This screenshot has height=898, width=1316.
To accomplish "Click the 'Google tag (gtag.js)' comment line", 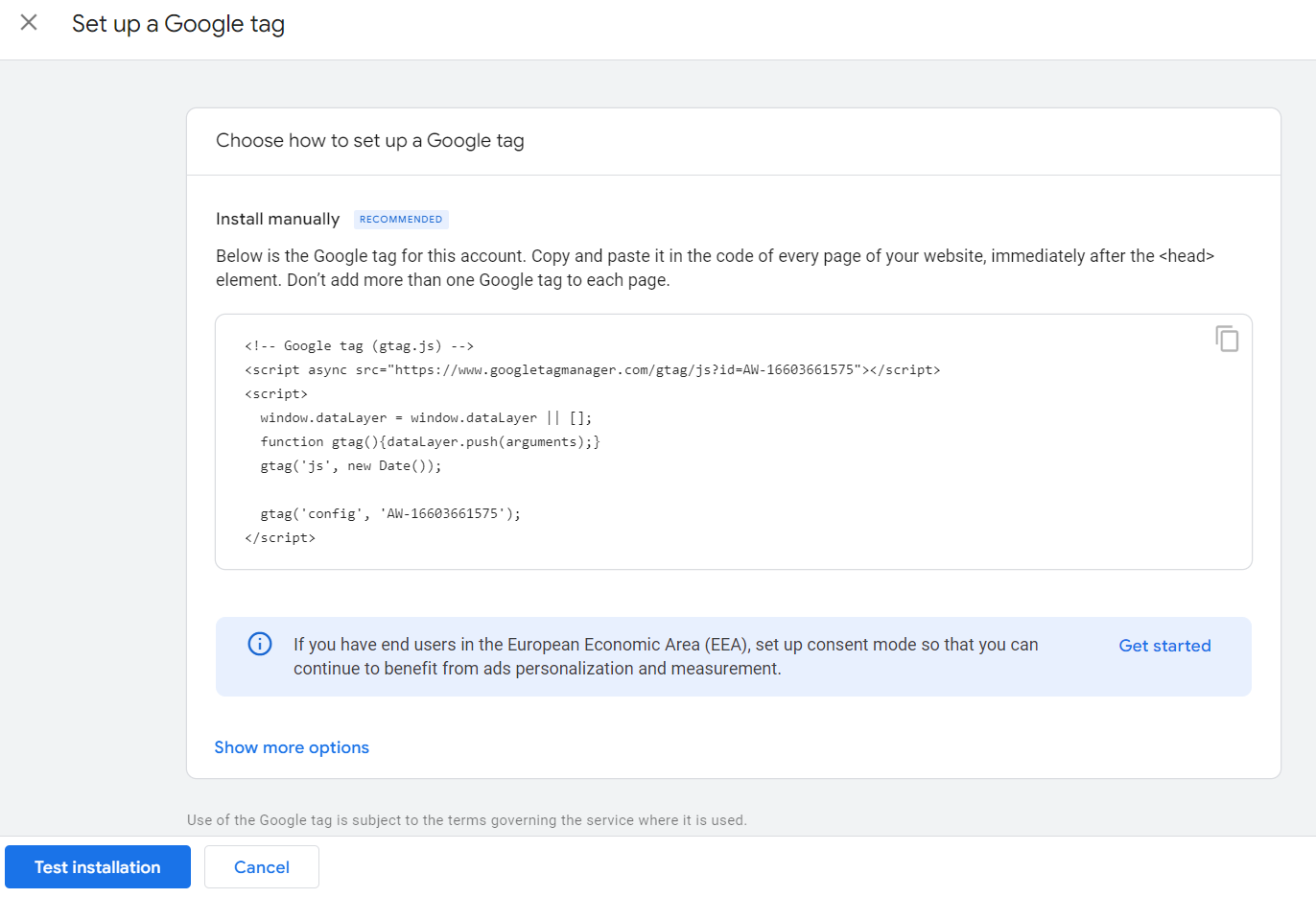I will click(360, 345).
